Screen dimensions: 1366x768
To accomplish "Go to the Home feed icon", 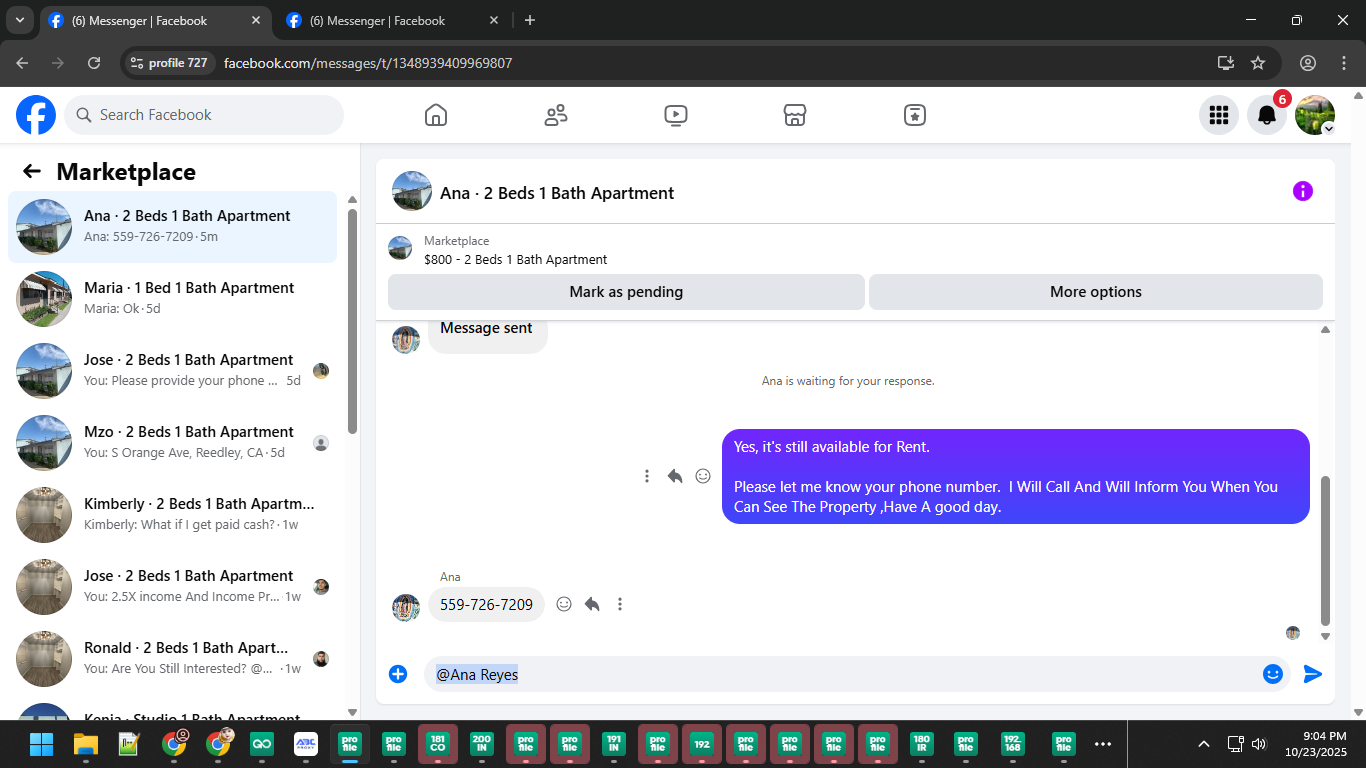I will (x=436, y=115).
